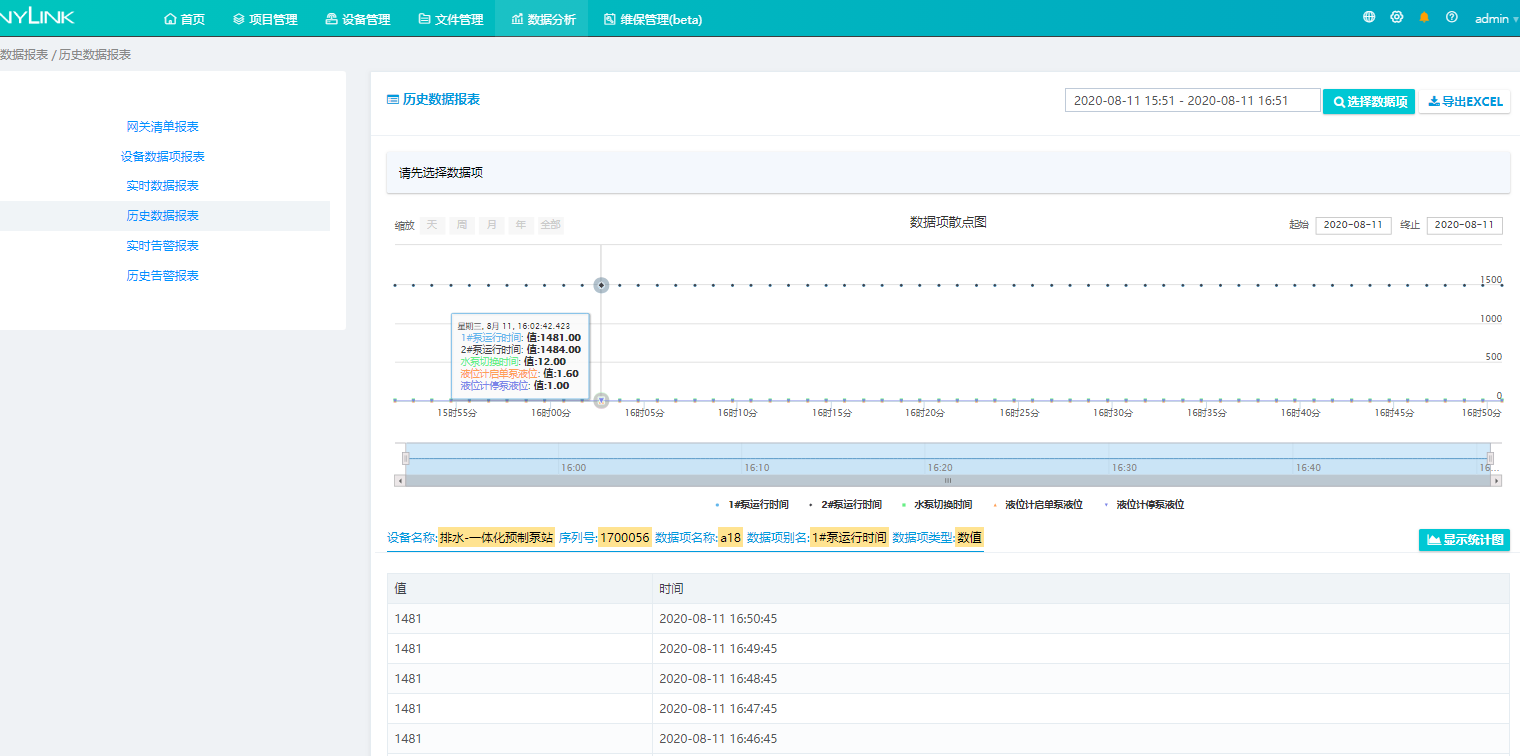Open 历史告警报表 report
The height and width of the screenshot is (756, 1520).
tap(162, 276)
